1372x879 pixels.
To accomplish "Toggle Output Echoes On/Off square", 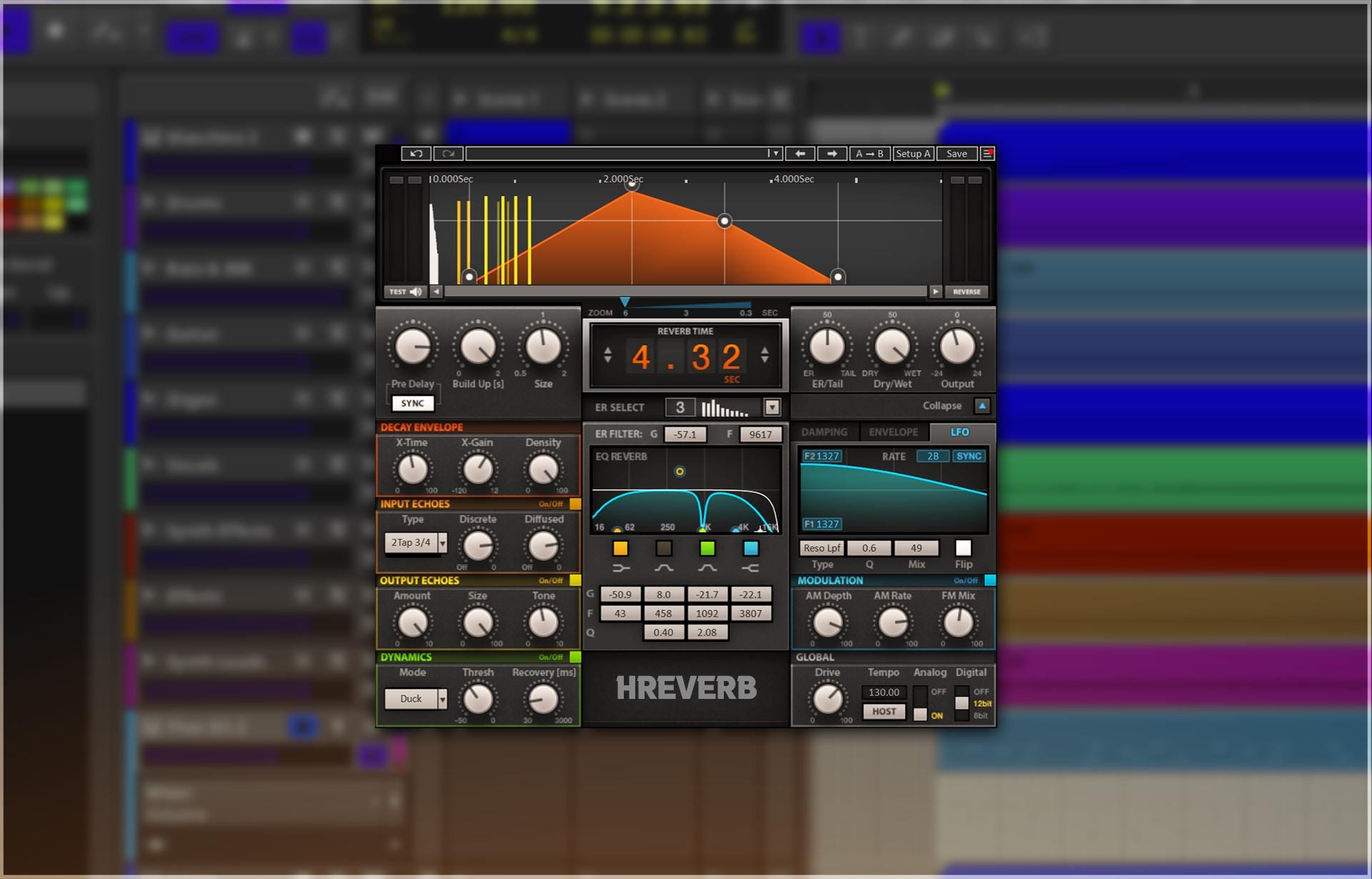I will tap(575, 580).
